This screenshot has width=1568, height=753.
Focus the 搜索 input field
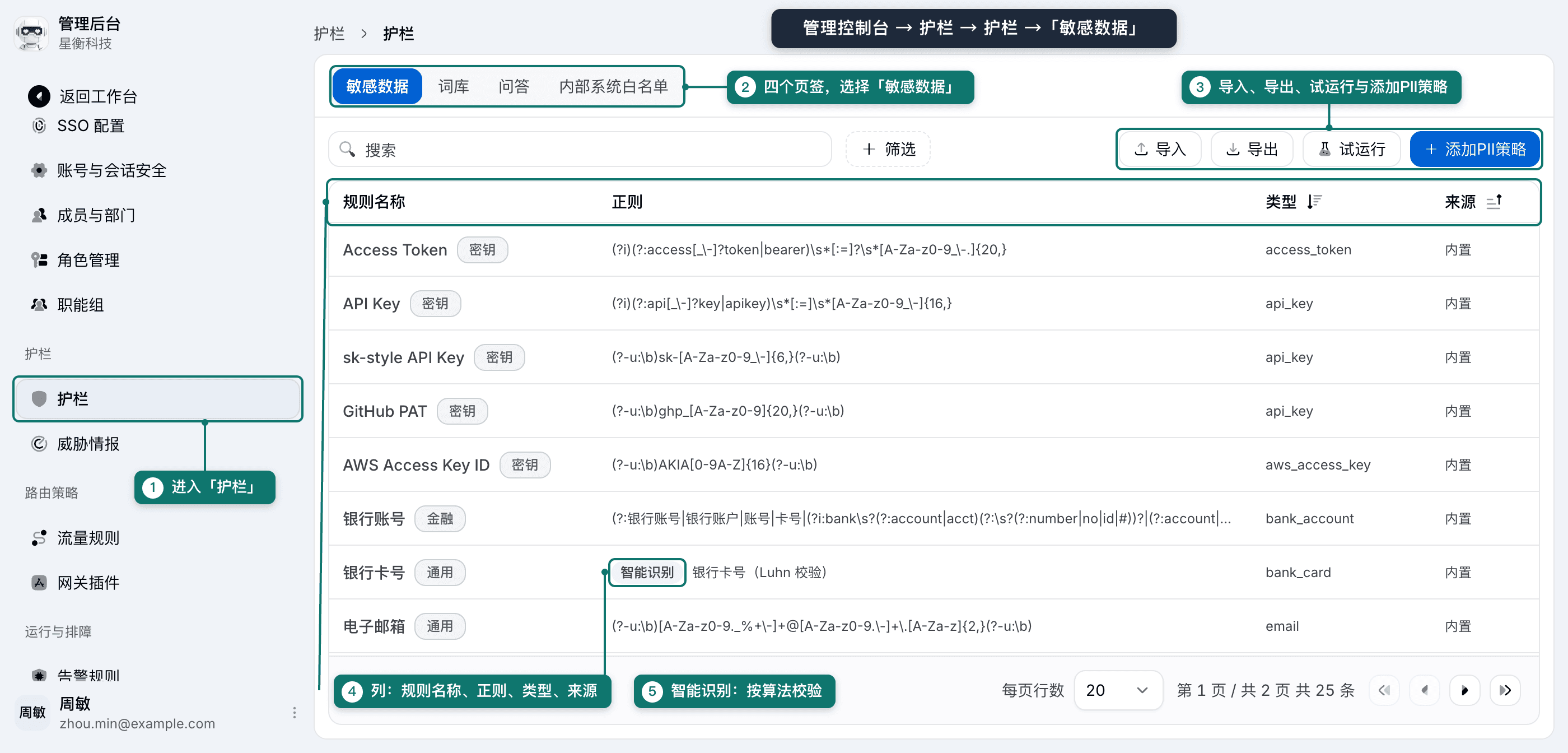coord(580,149)
